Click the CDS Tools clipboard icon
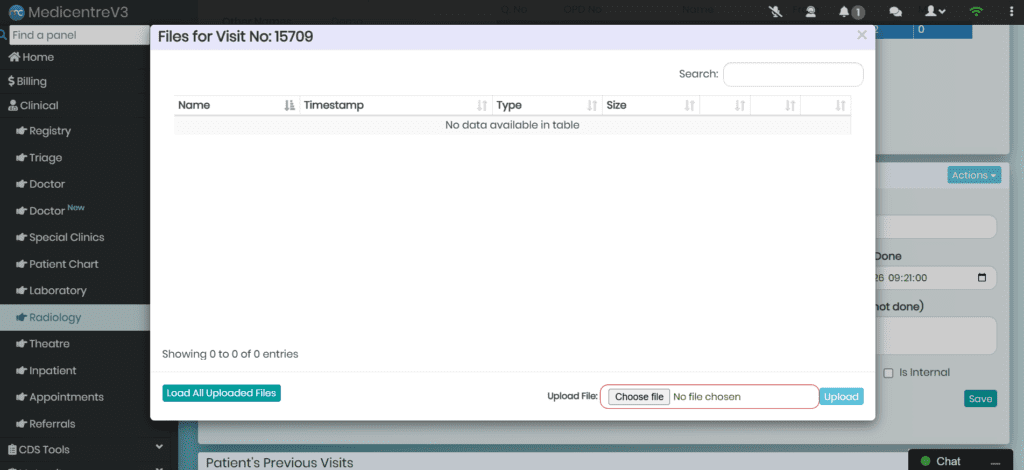Viewport: 1024px width, 470px height. pyautogui.click(x=12, y=450)
